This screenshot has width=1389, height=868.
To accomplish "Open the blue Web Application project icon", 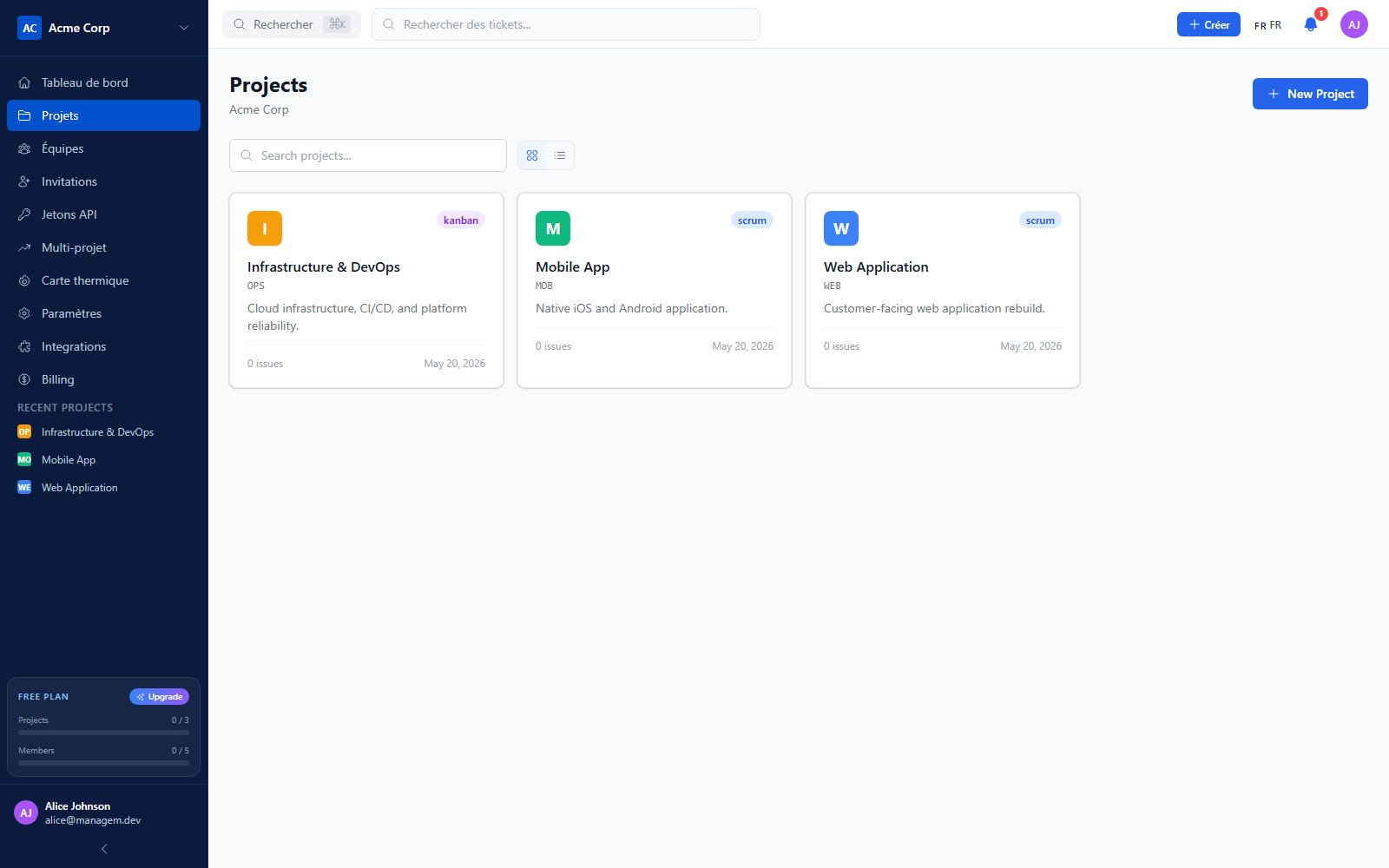I will 841,228.
